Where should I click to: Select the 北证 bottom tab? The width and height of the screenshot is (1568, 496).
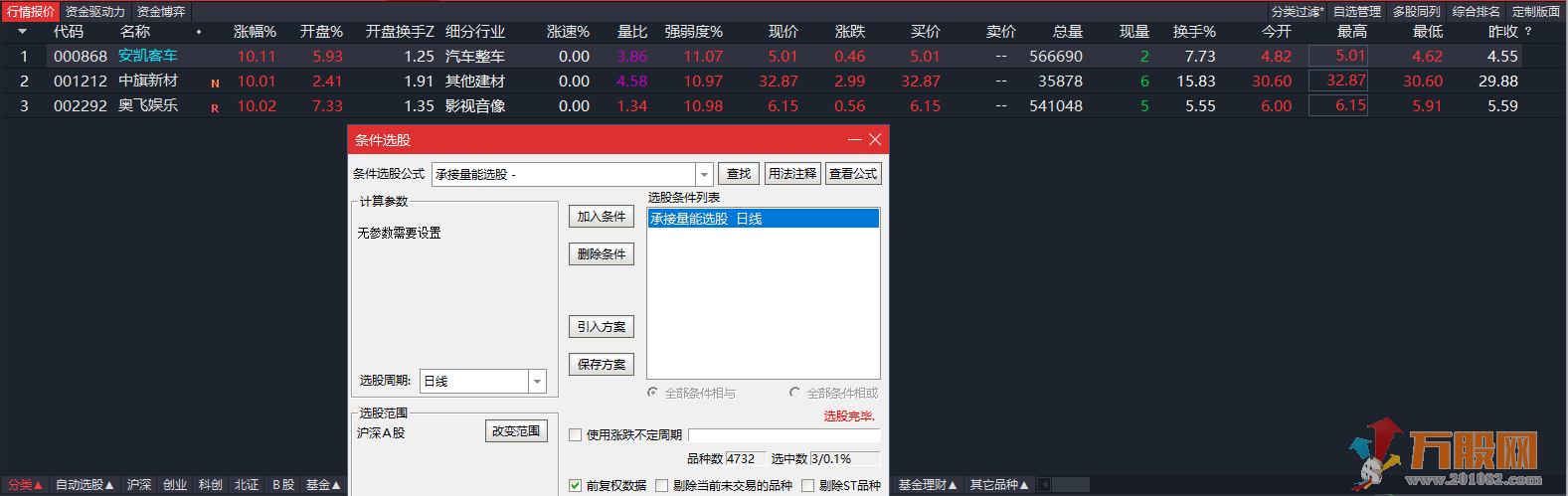247,485
